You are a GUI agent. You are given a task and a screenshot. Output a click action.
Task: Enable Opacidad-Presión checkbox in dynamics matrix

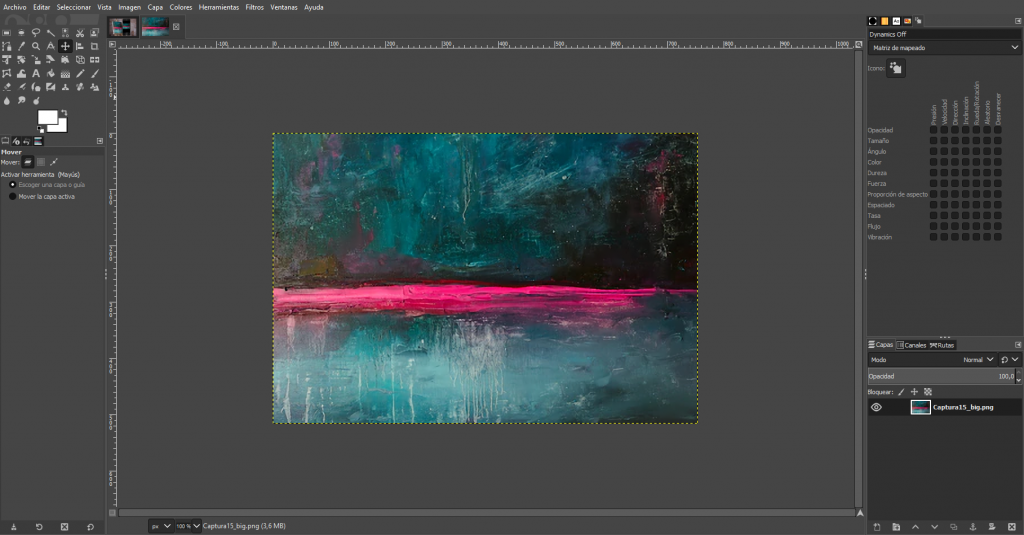point(934,130)
